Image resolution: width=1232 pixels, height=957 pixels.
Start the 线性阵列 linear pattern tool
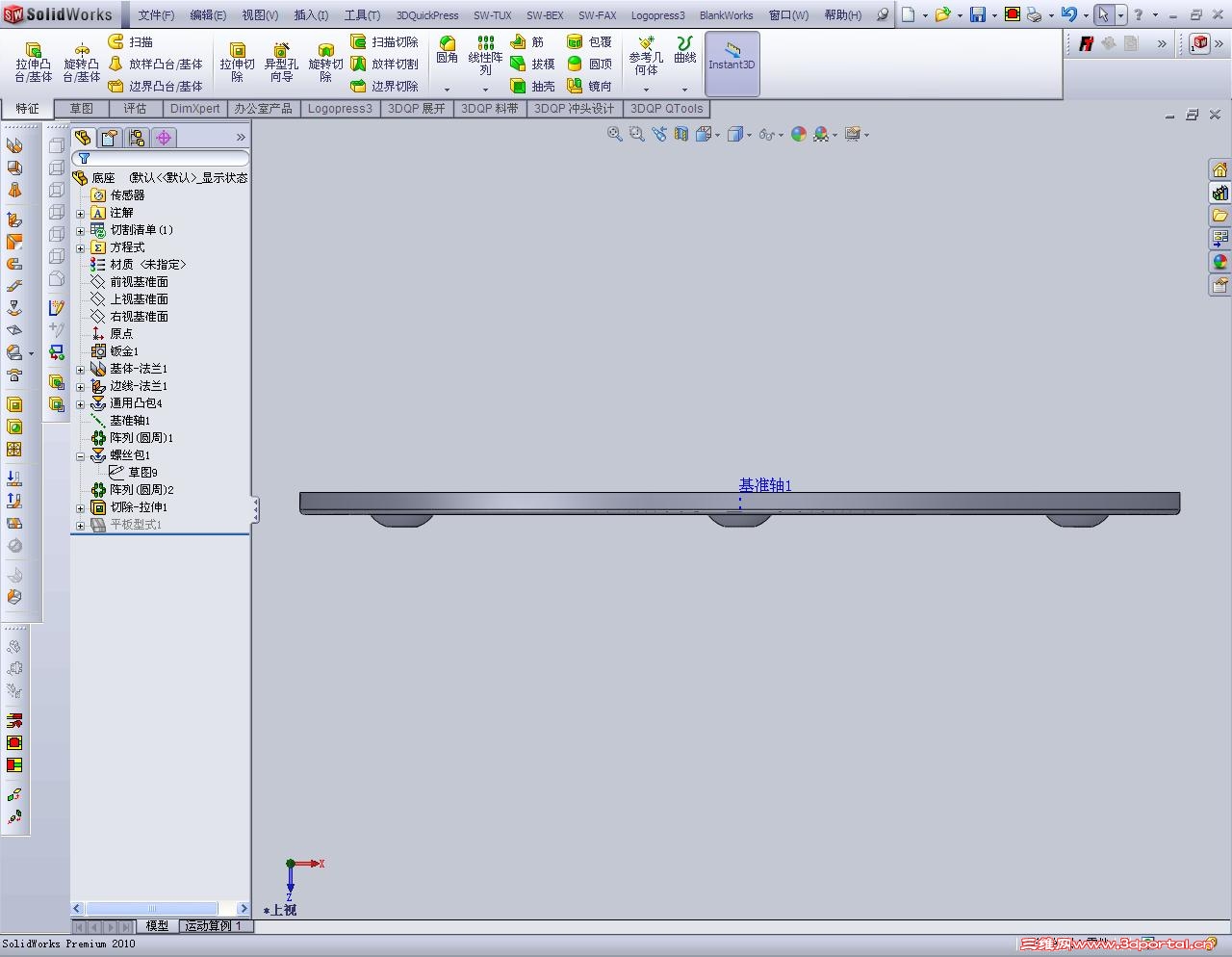point(486,56)
